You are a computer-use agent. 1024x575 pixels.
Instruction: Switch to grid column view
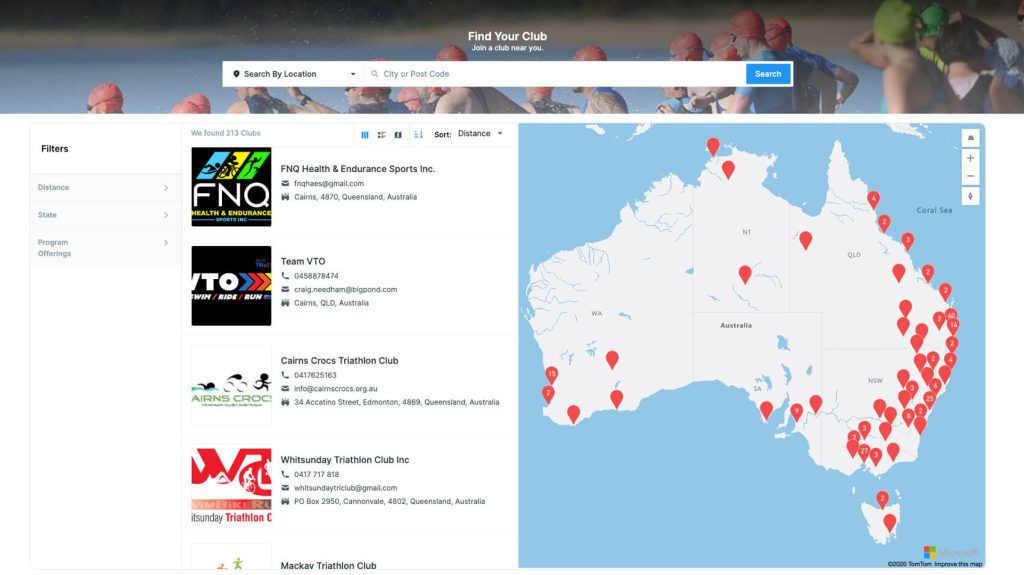(364, 135)
